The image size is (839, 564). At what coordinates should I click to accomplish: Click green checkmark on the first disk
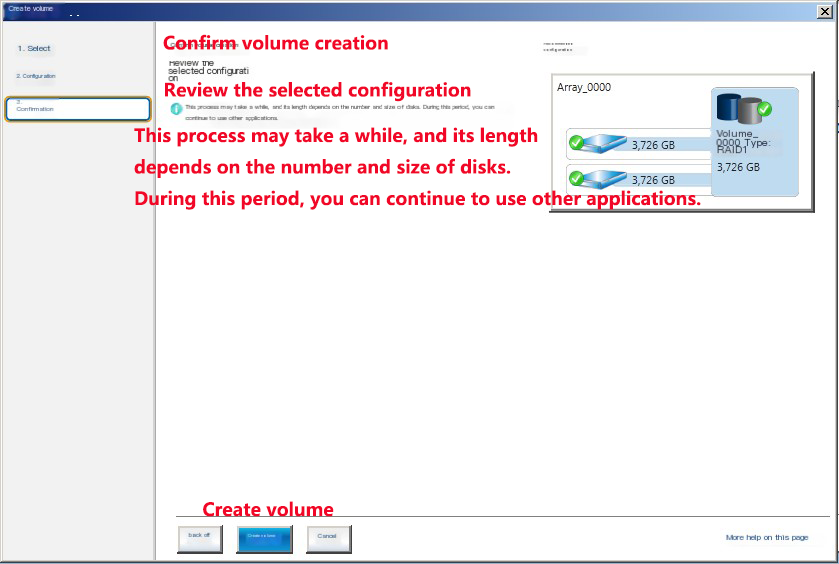pos(576,142)
